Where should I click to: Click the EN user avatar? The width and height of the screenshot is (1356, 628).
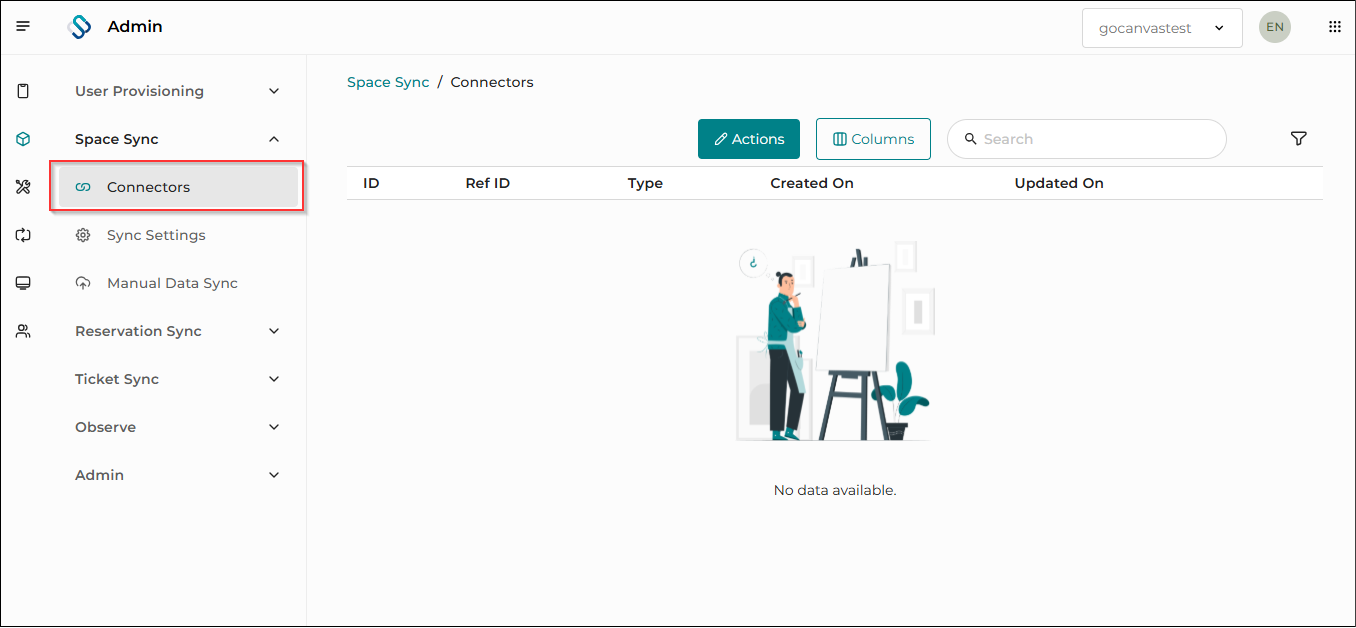point(1274,27)
